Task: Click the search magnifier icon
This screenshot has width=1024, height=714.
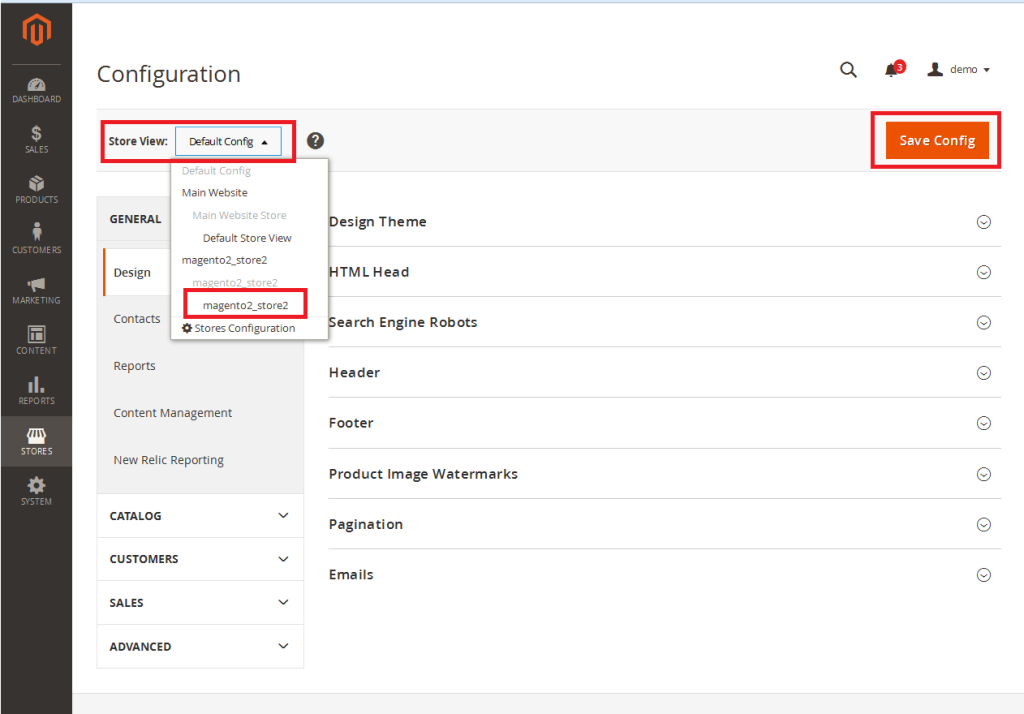Action: pos(848,69)
